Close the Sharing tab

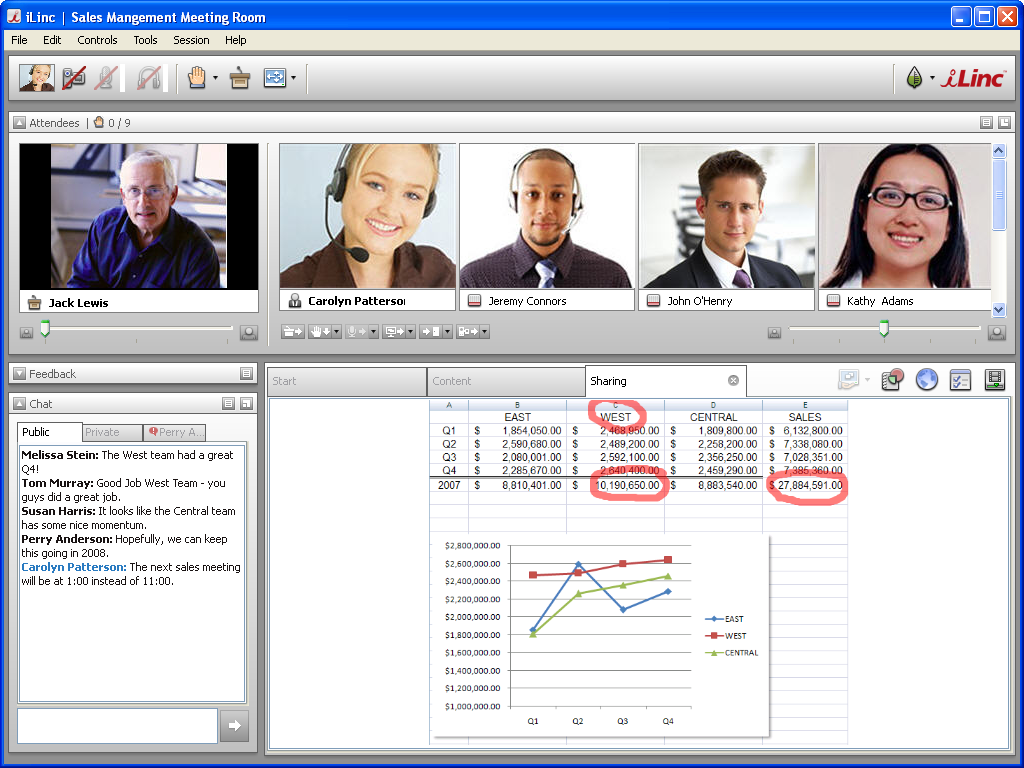coord(733,381)
